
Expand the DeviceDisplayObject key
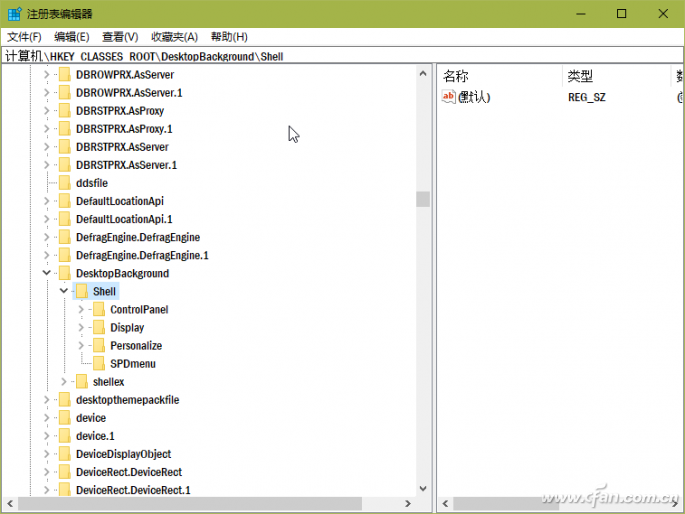47,454
